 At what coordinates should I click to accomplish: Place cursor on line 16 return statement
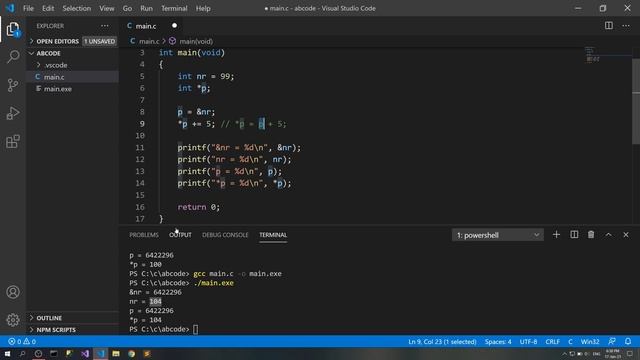(199, 207)
